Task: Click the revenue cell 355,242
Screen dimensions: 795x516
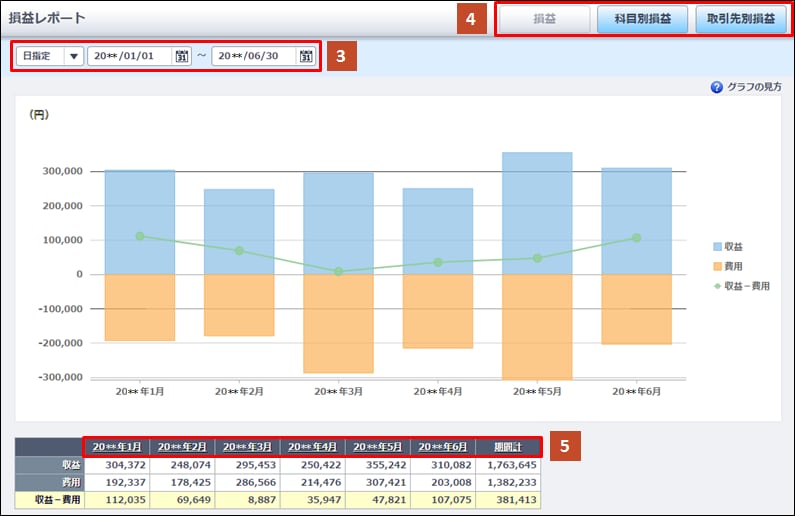Action: click(378, 465)
